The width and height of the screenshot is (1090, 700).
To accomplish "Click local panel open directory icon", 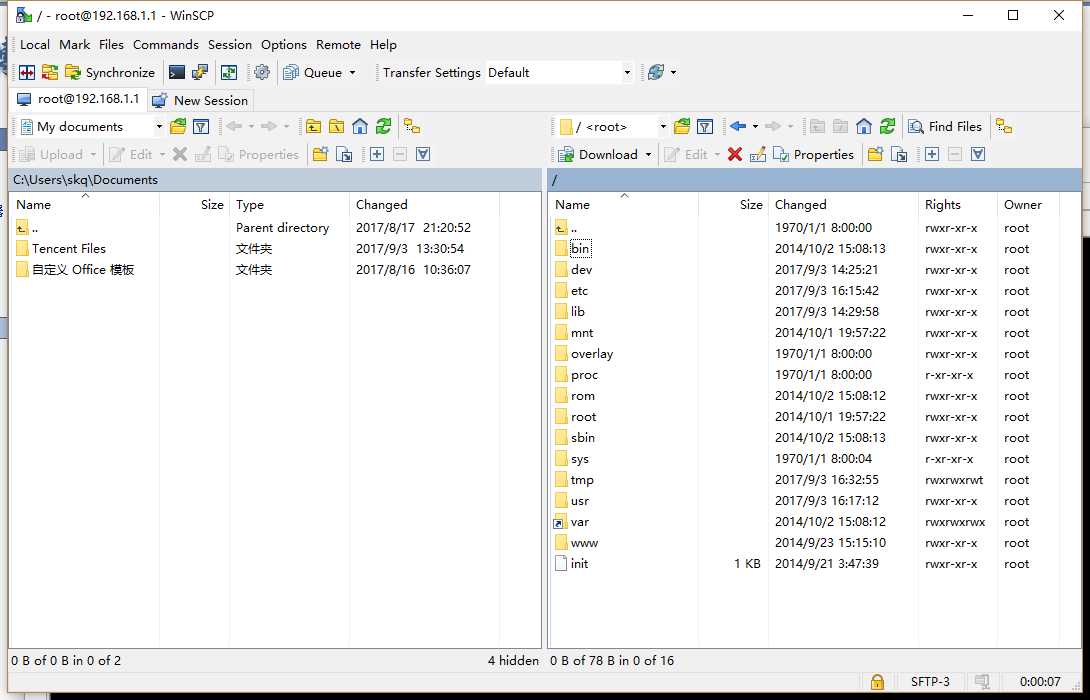I will pyautogui.click(x=178, y=127).
